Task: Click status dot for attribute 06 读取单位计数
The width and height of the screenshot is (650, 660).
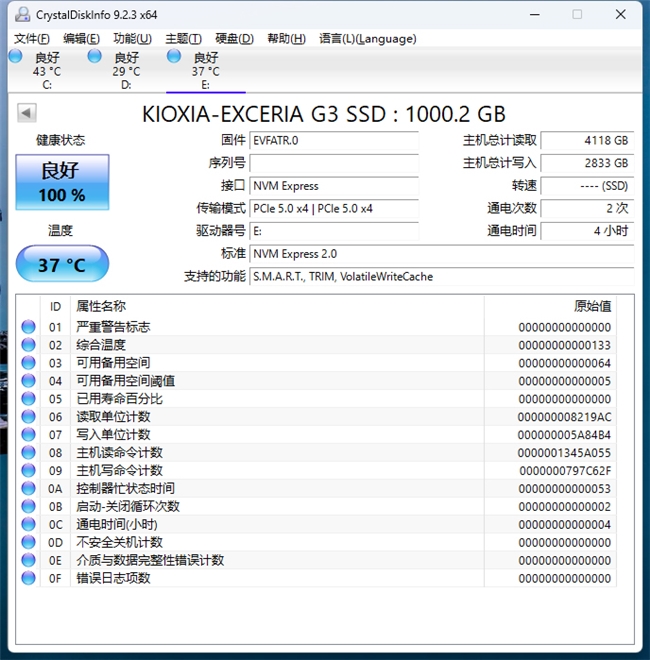Action: pos(28,417)
